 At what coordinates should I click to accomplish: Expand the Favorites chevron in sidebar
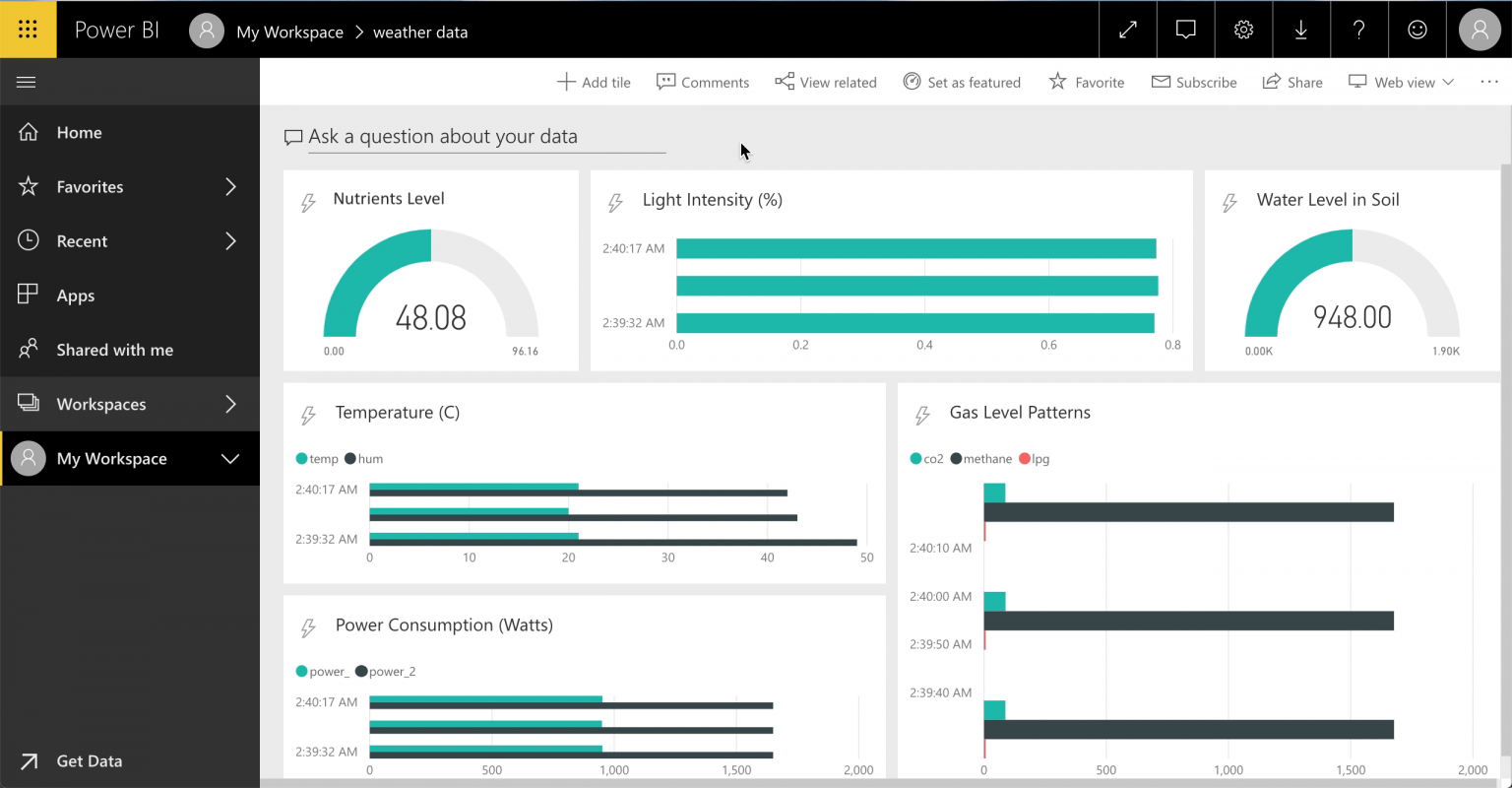[x=230, y=186]
